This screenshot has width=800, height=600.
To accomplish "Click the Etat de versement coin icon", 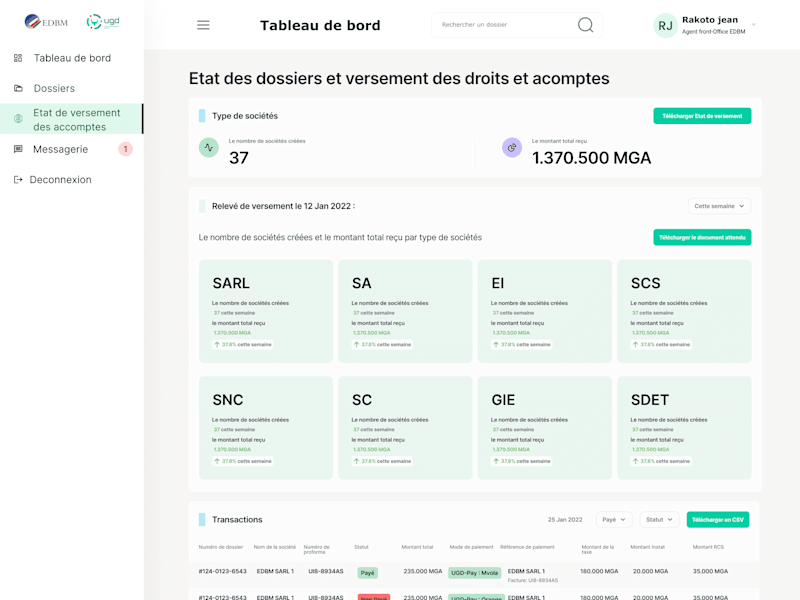I will (x=18, y=119).
